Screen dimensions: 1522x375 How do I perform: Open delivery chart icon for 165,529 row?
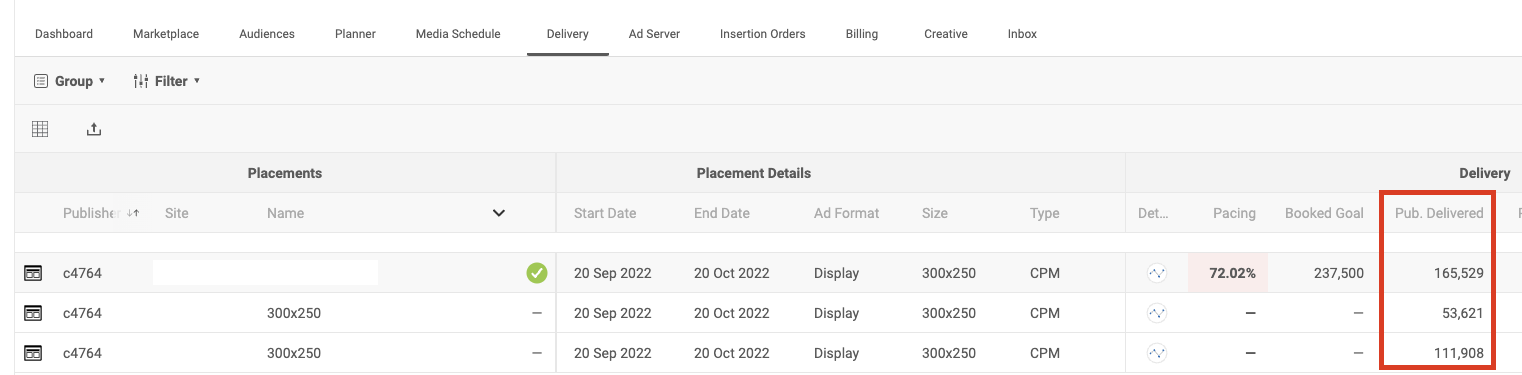click(x=1157, y=273)
